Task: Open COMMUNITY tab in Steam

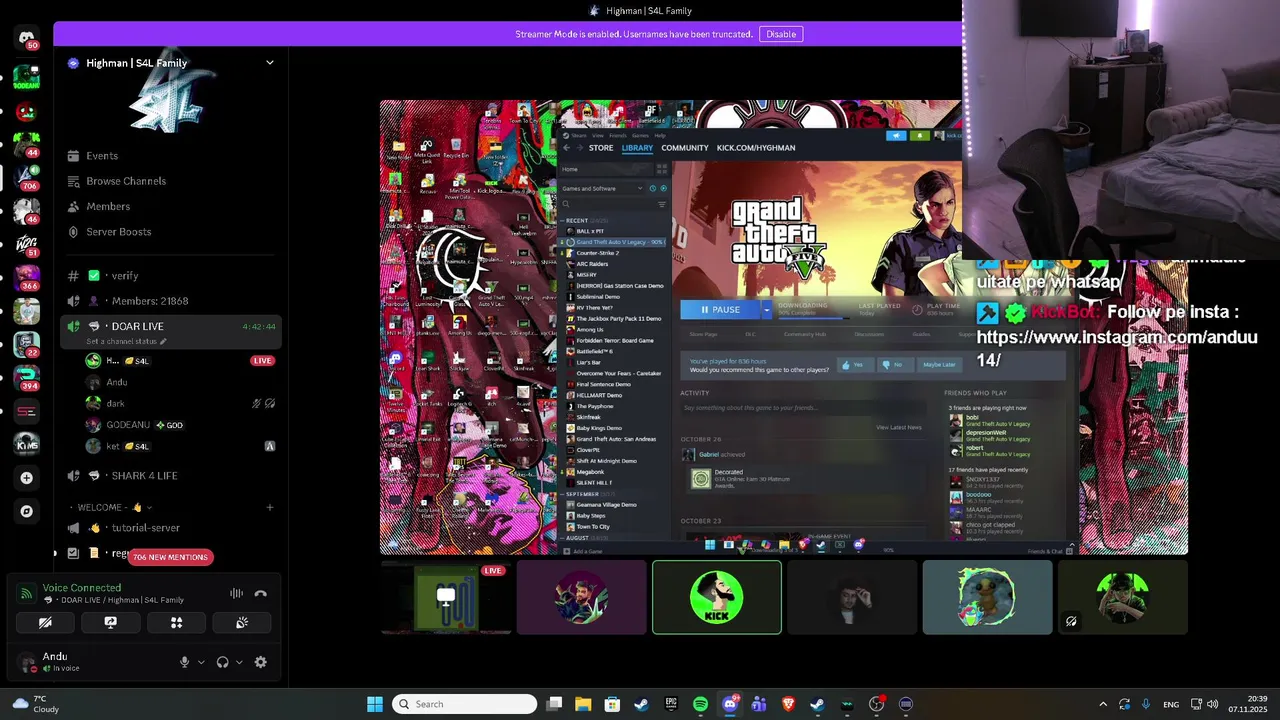Action: 685,148
